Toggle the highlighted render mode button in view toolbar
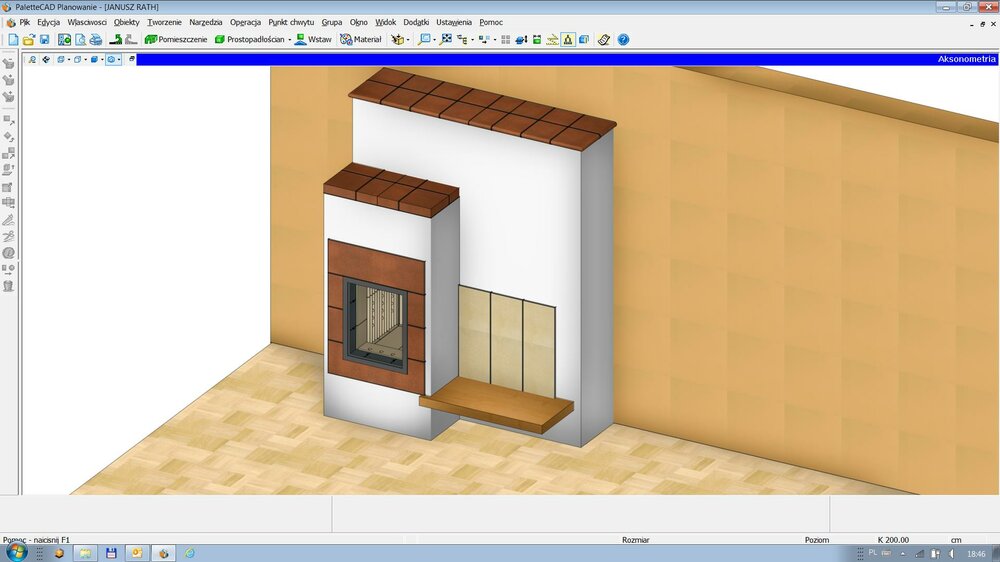 click(x=111, y=60)
